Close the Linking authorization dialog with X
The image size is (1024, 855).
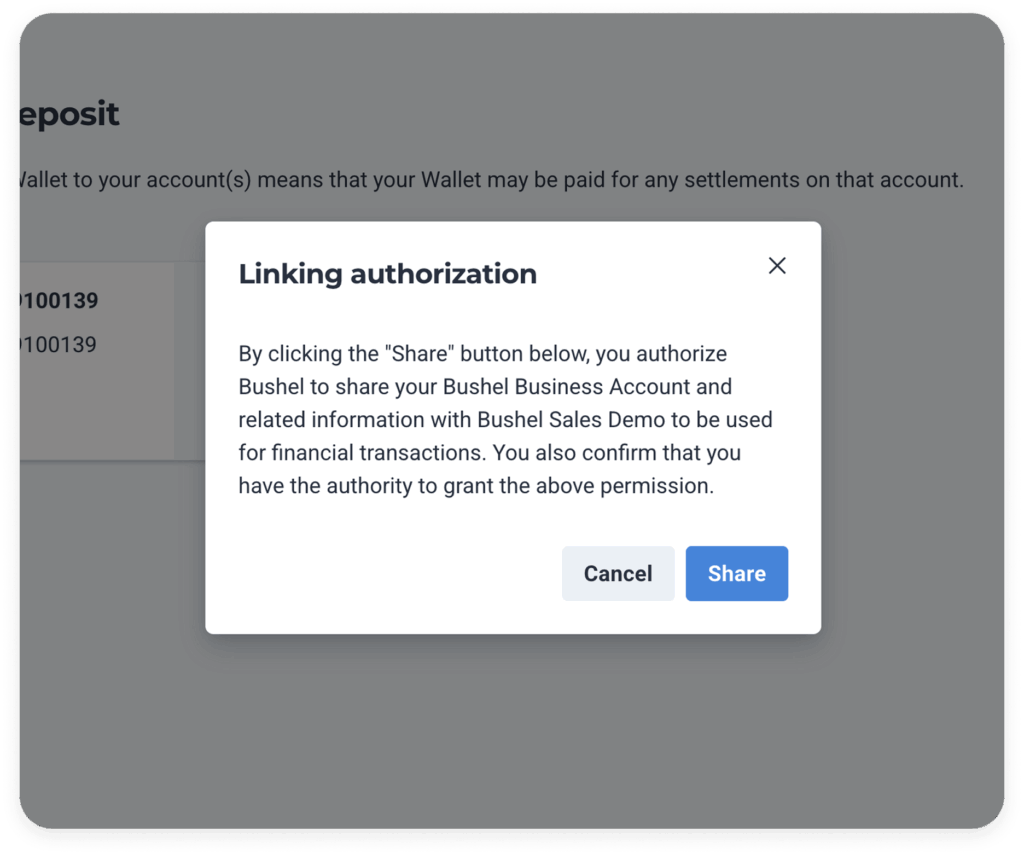click(777, 266)
